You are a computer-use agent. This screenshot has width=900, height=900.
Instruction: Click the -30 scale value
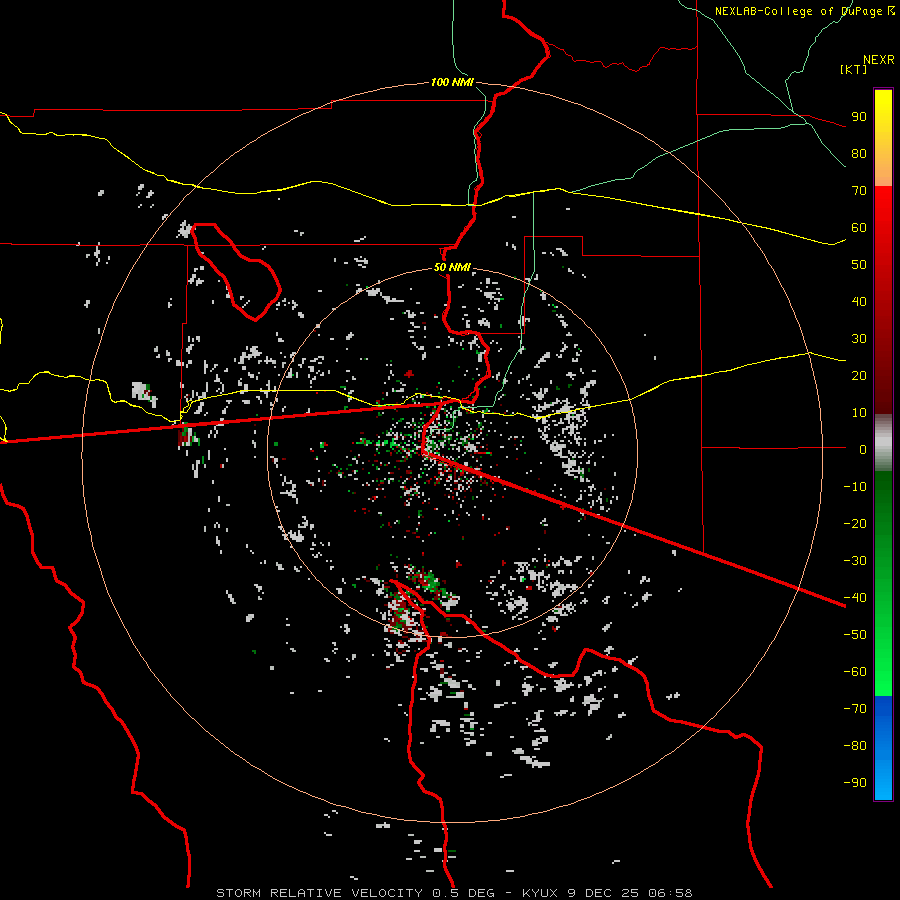(x=855, y=561)
